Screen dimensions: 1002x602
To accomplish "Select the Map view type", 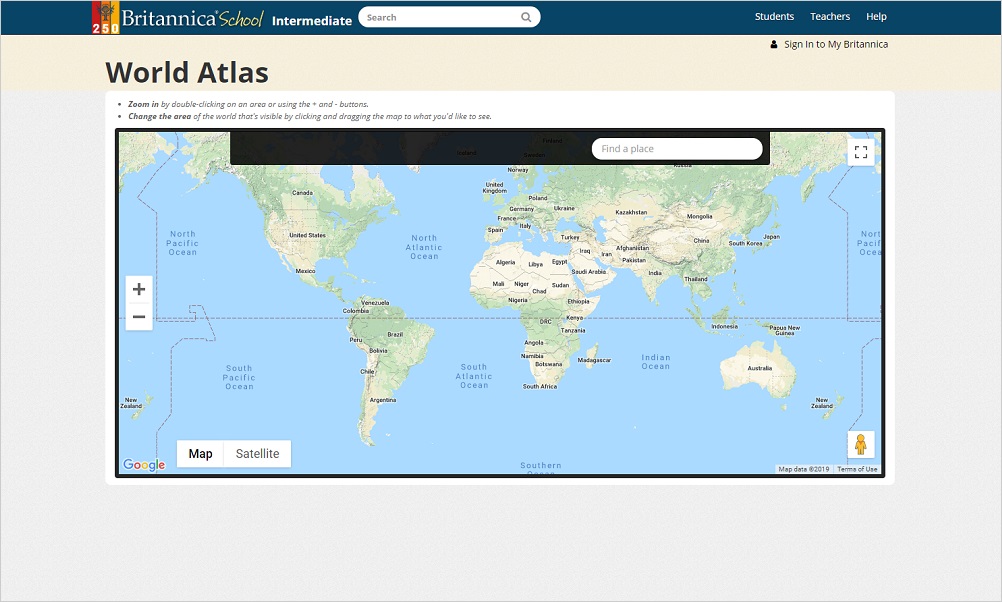I will [x=201, y=454].
